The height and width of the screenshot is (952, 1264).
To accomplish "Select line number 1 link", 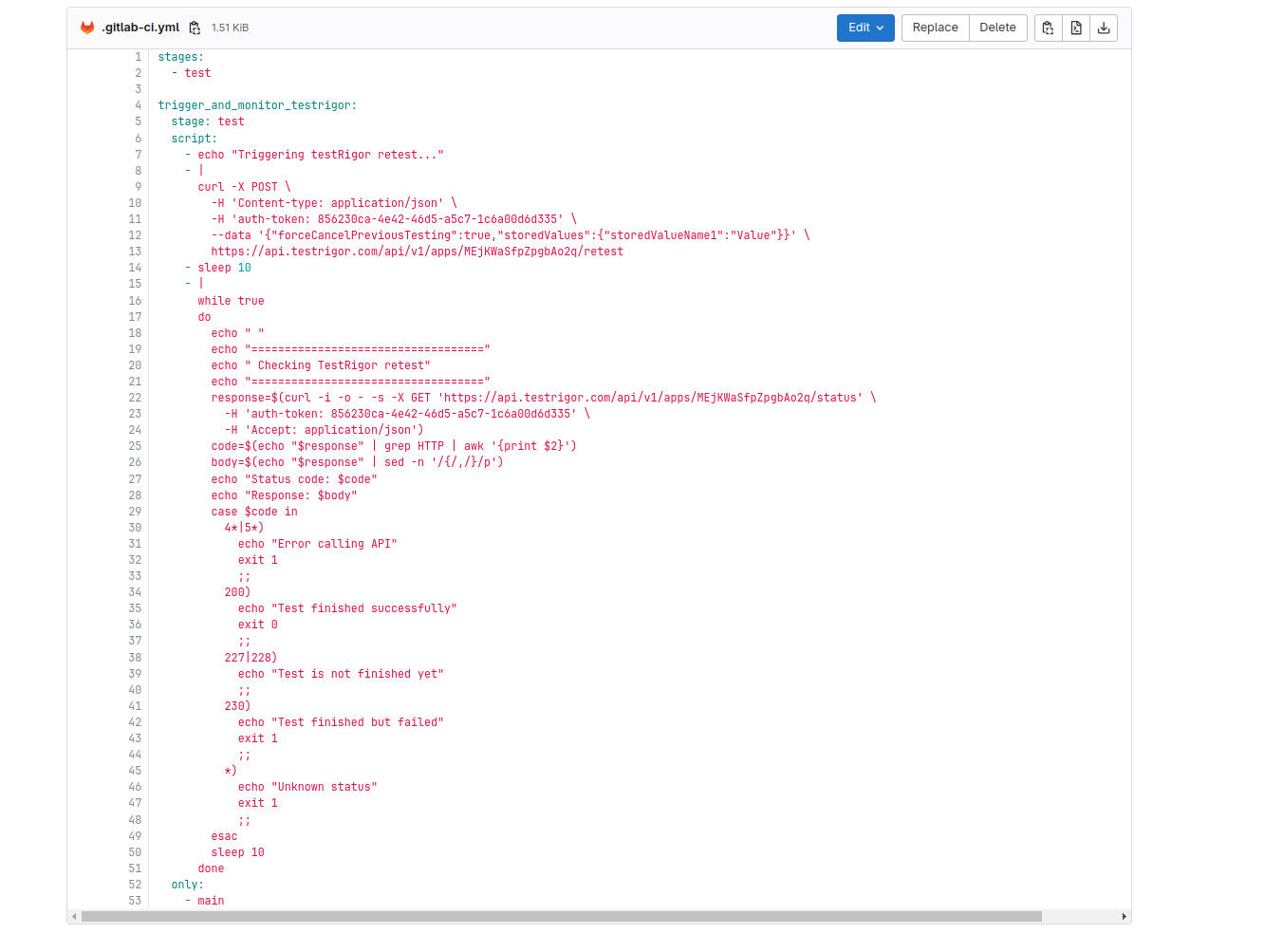I will (x=138, y=57).
